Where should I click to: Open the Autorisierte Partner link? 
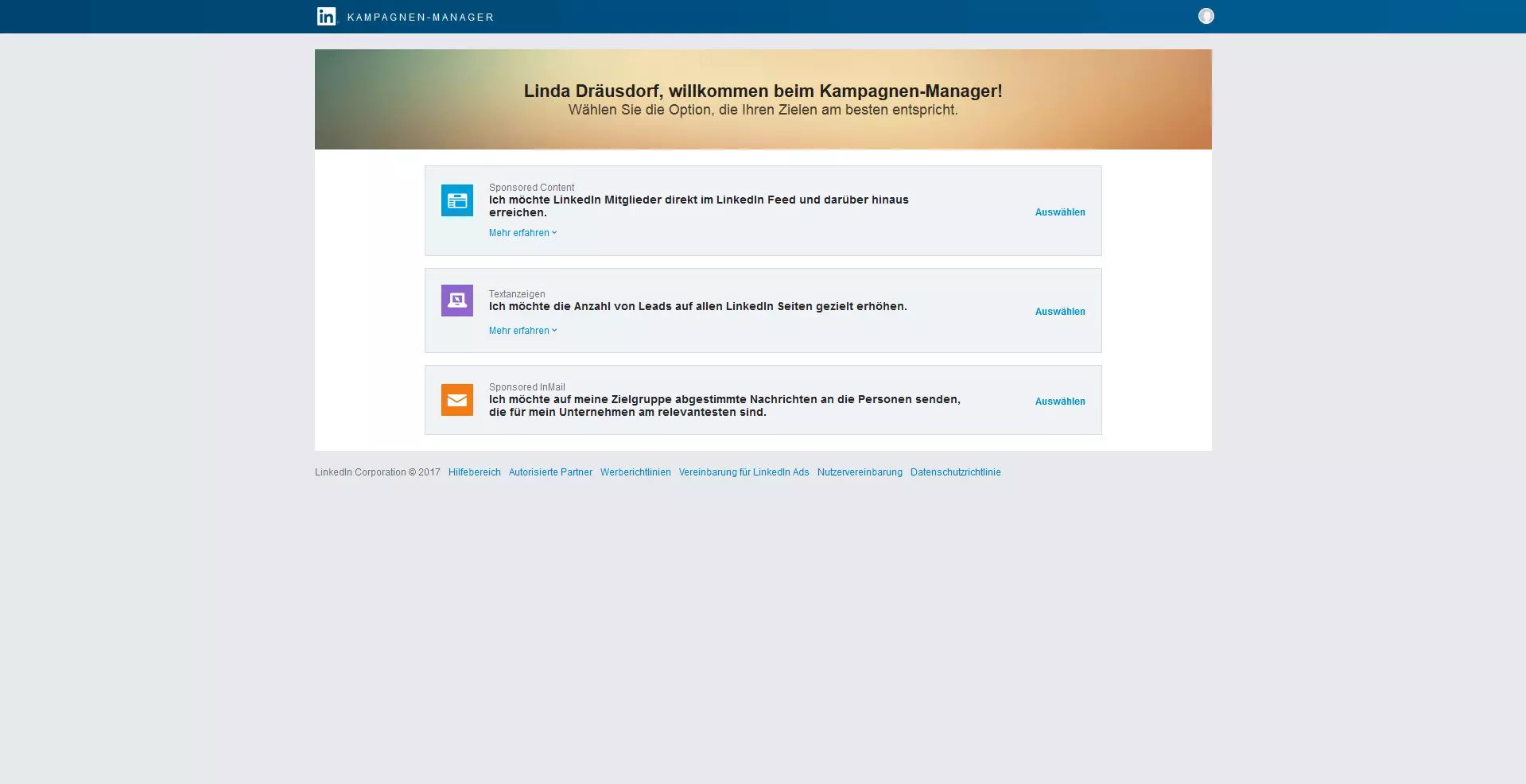[x=550, y=472]
